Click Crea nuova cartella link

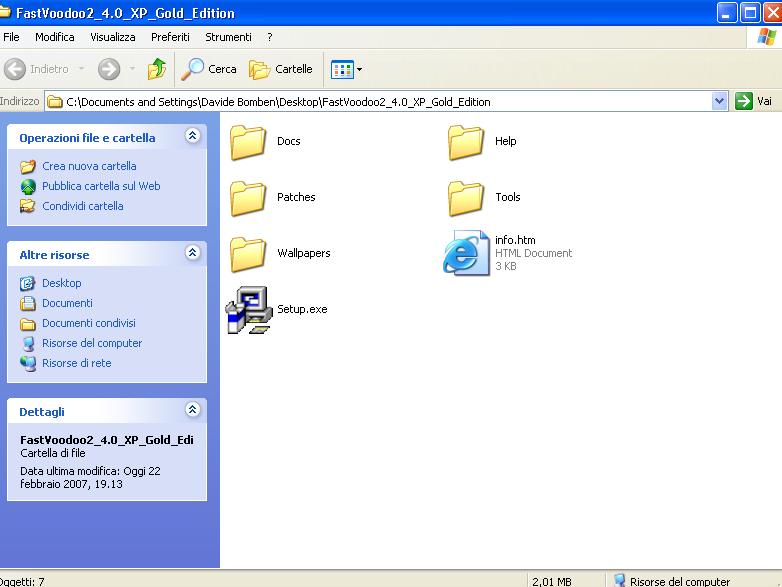[89, 166]
